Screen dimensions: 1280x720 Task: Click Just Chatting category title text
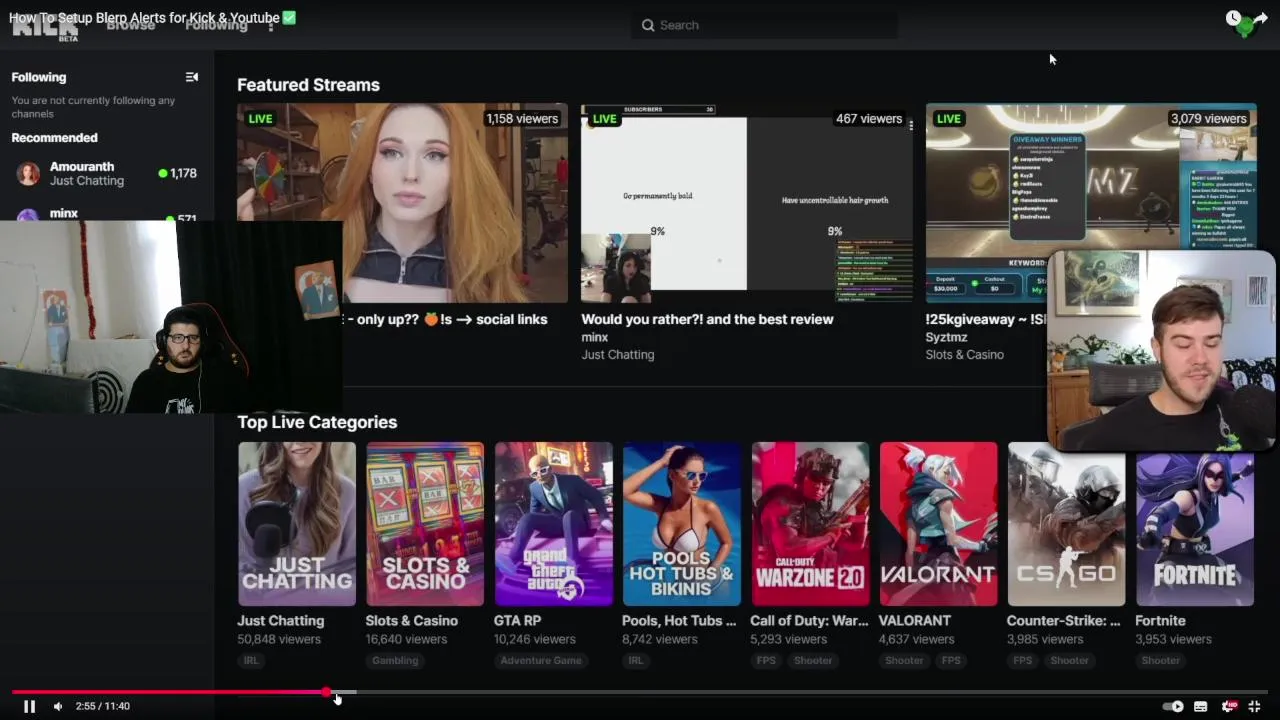(x=281, y=620)
